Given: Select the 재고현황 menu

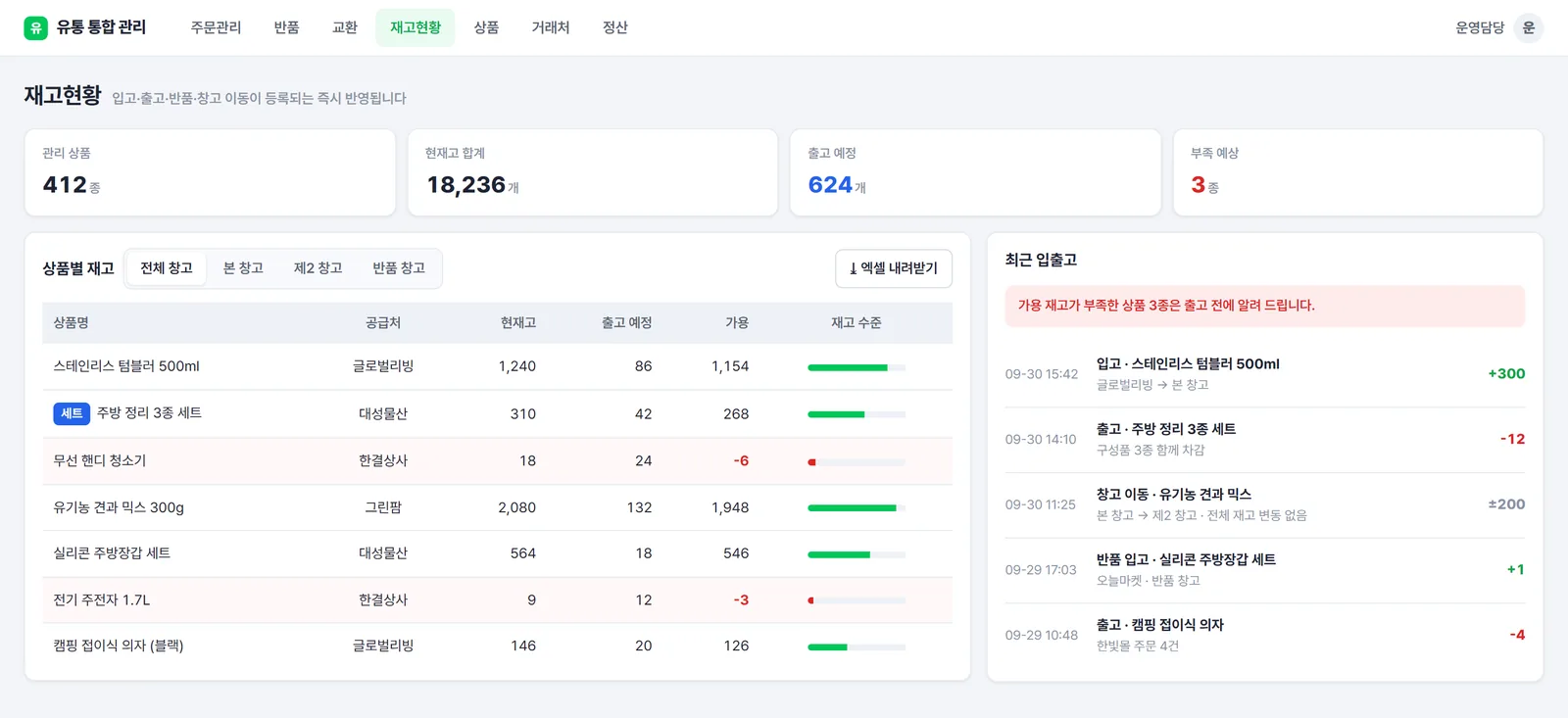Looking at the screenshot, I should (x=416, y=27).
